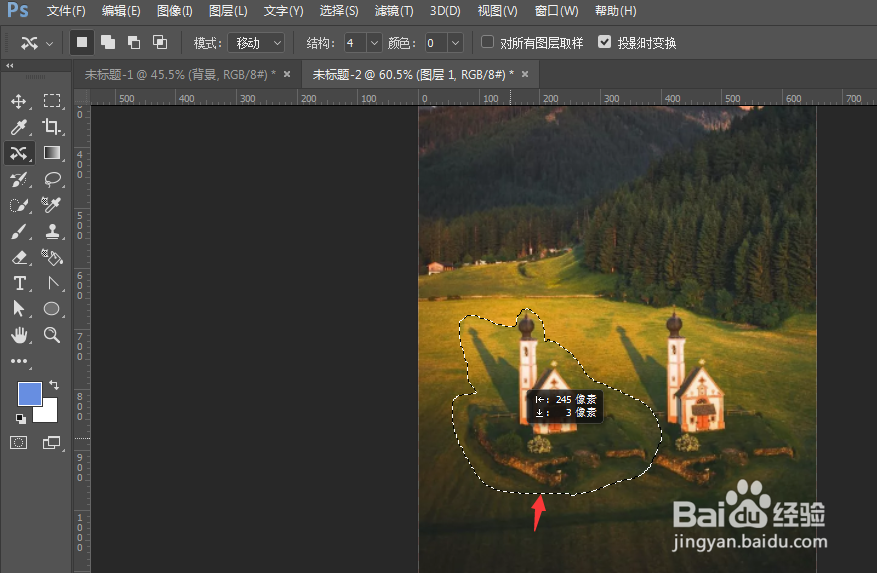Choose Subtract from Selection mode
Image resolution: width=877 pixels, height=573 pixels.
(134, 43)
